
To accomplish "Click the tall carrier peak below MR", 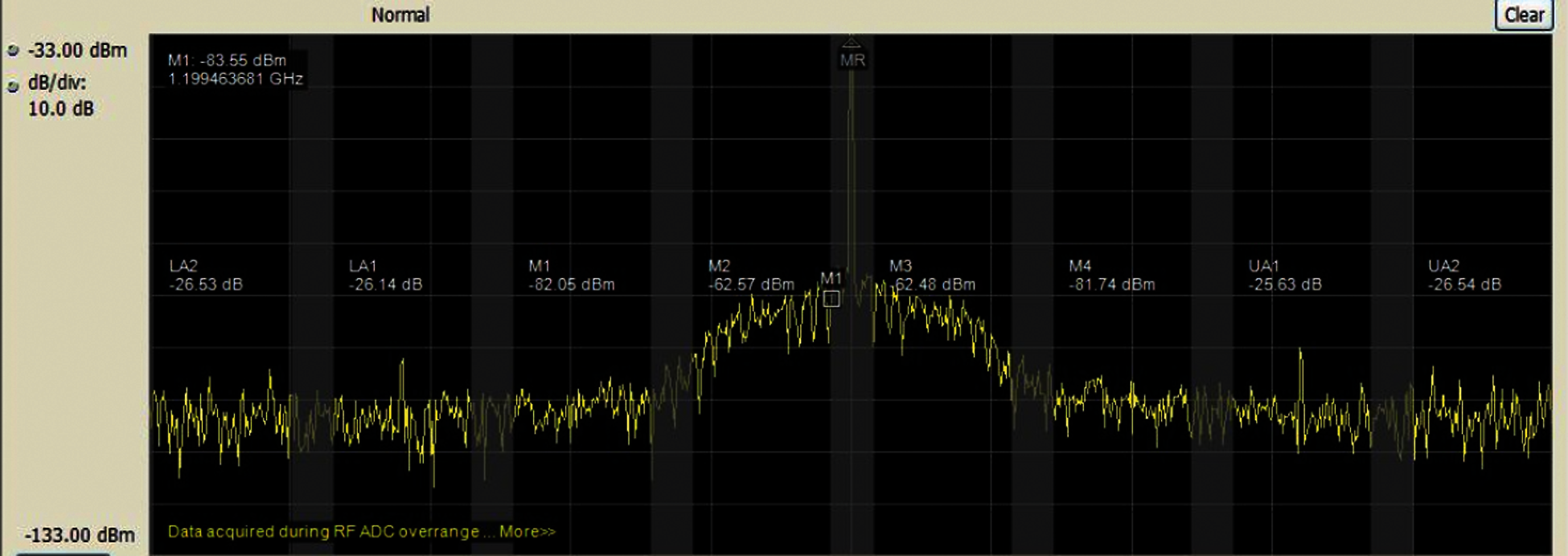I will click(x=852, y=161).
